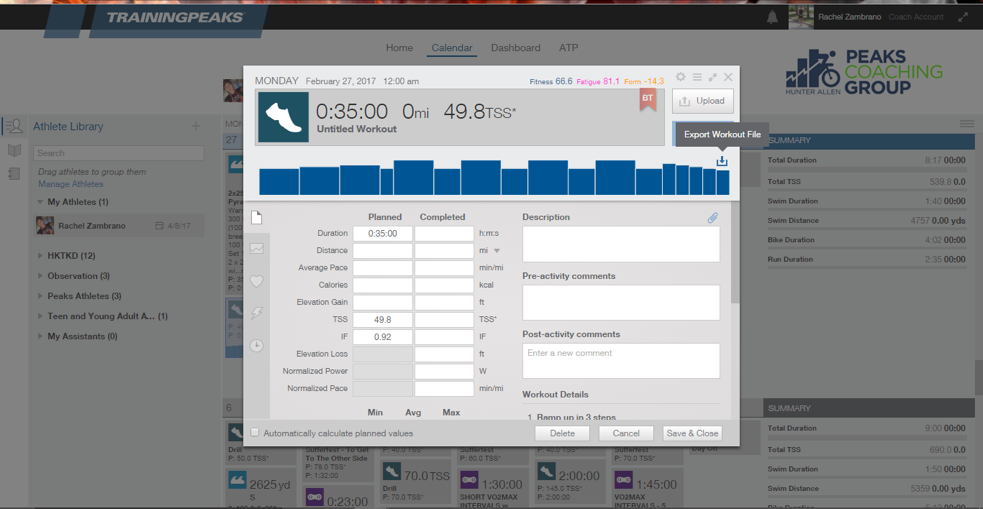
Task: Open the workout dialog hamburger menu
Action: click(697, 77)
